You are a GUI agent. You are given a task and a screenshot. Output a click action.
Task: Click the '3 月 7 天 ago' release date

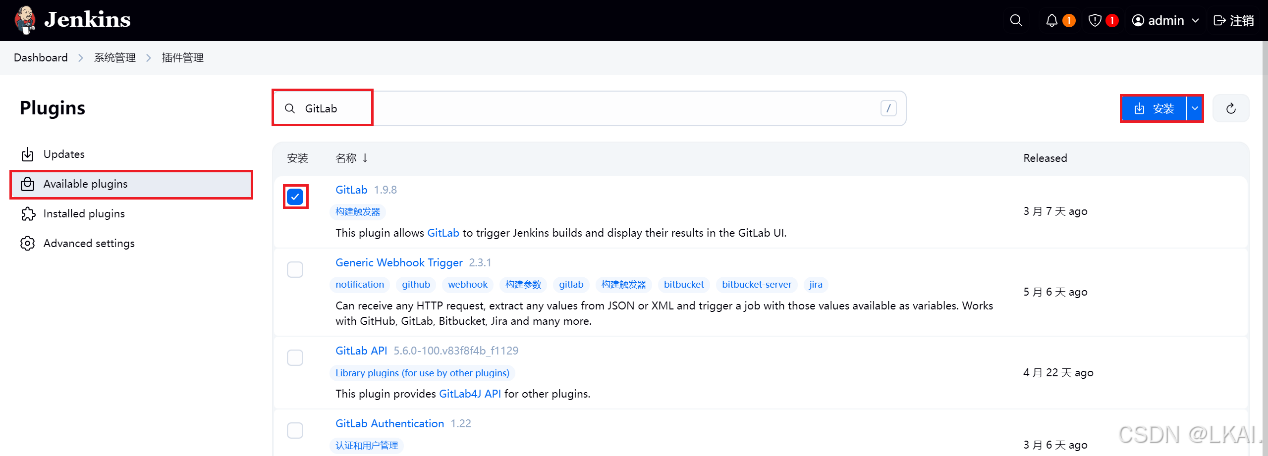[x=1055, y=211]
